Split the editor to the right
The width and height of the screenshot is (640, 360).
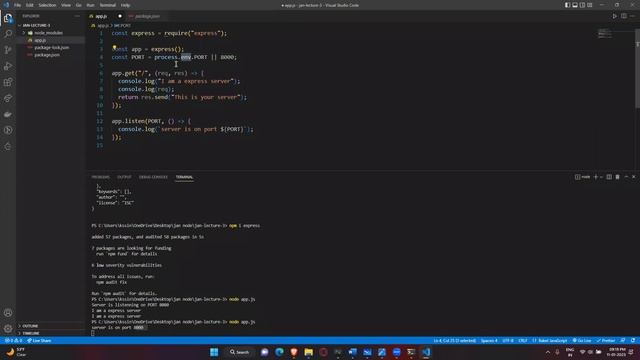coord(624,16)
